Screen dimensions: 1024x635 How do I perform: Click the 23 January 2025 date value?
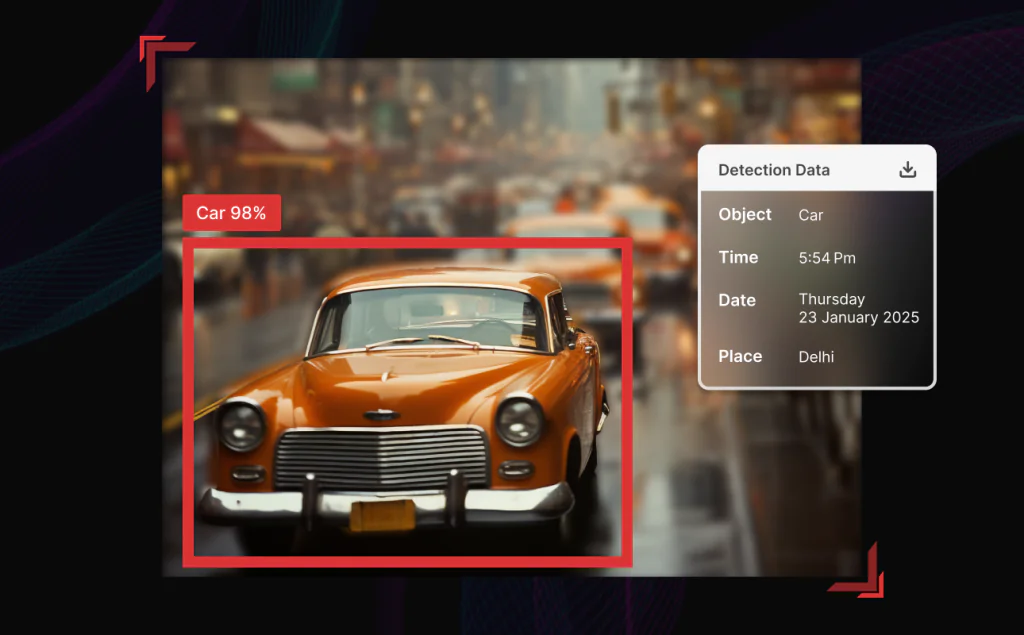859,318
